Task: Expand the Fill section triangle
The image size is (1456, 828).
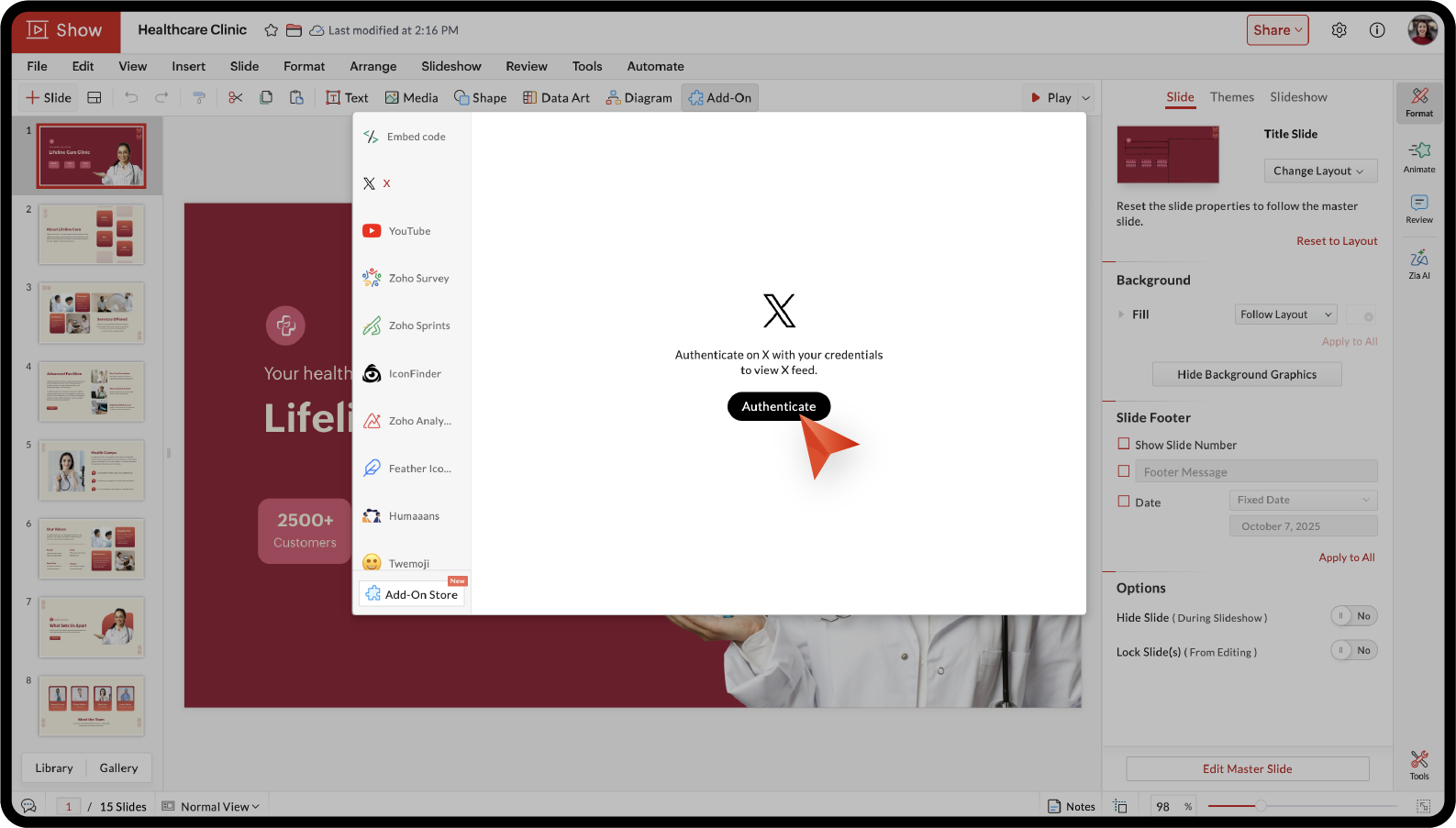Action: coord(1121,315)
